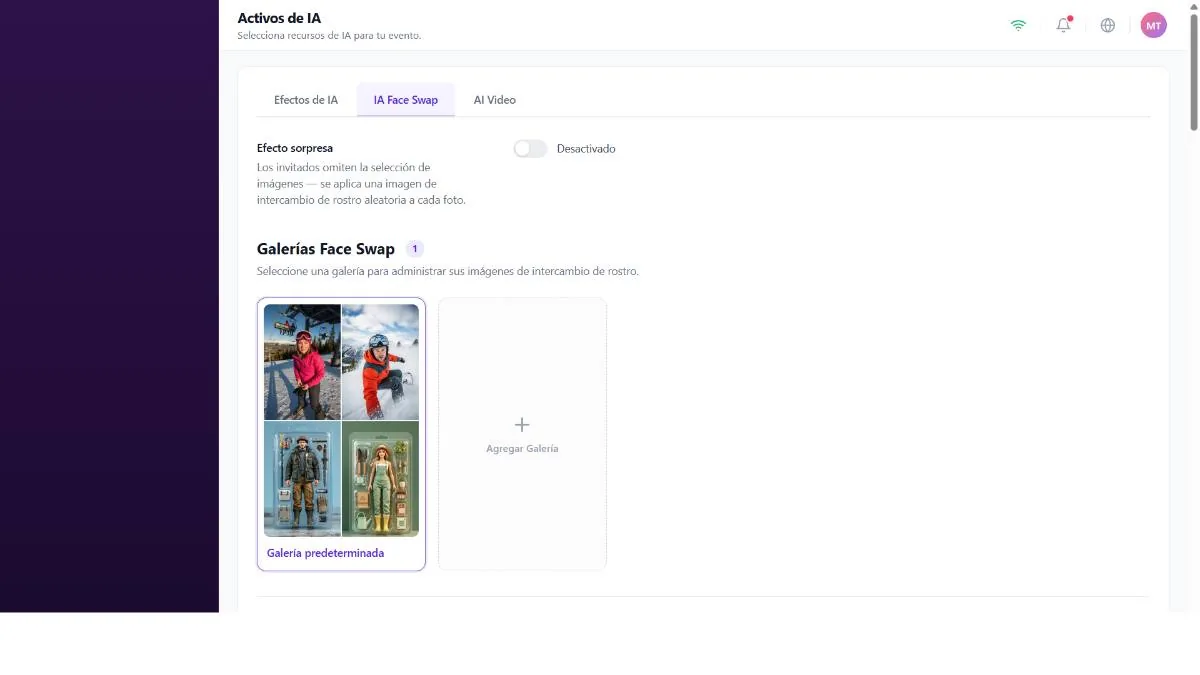
Task: Open the notifications bell
Action: tap(1063, 25)
